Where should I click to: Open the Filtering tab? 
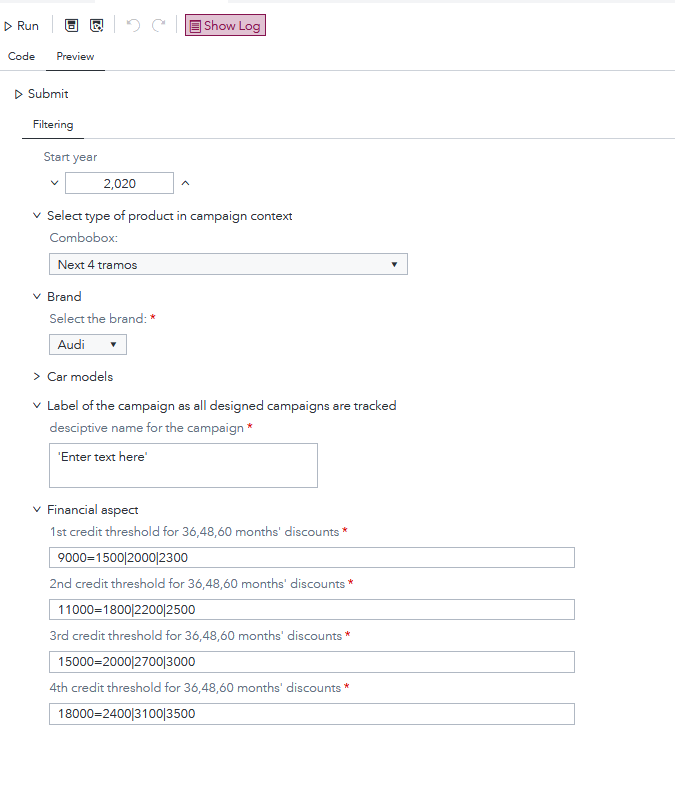[x=53, y=125]
